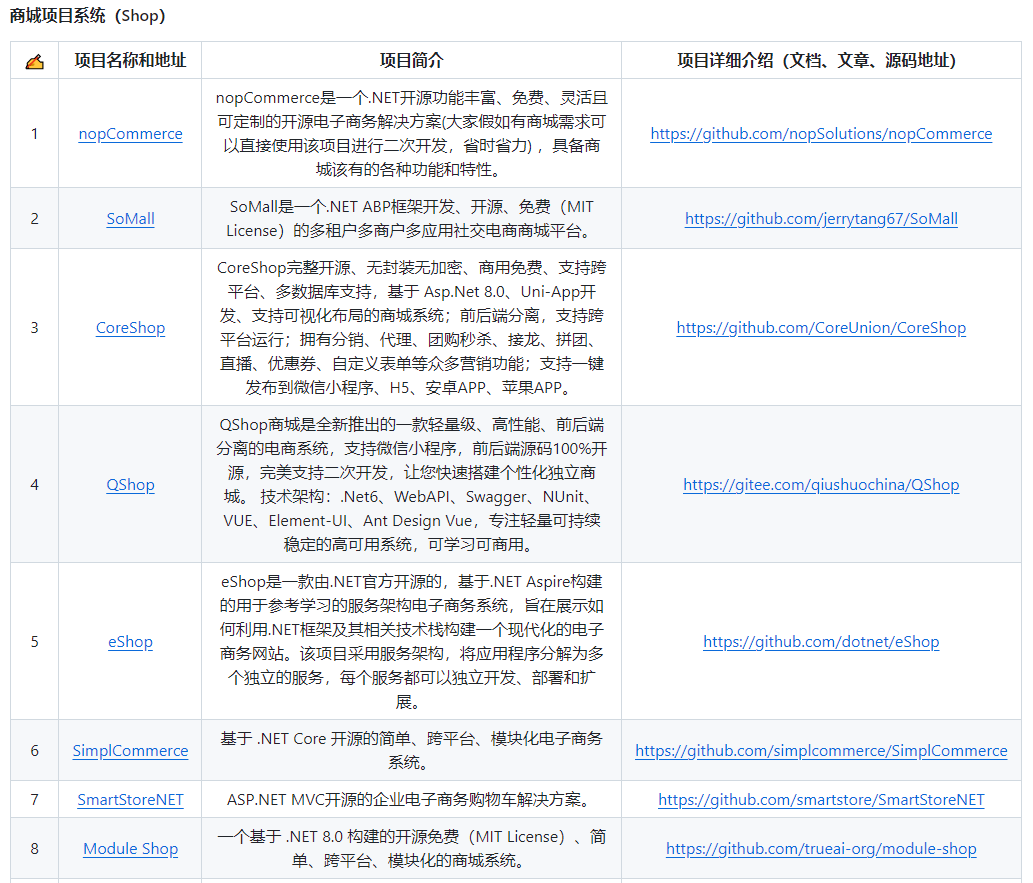The width and height of the screenshot is (1033, 883).
Task: Click the 项目名称和地址 column header
Action: 130,61
